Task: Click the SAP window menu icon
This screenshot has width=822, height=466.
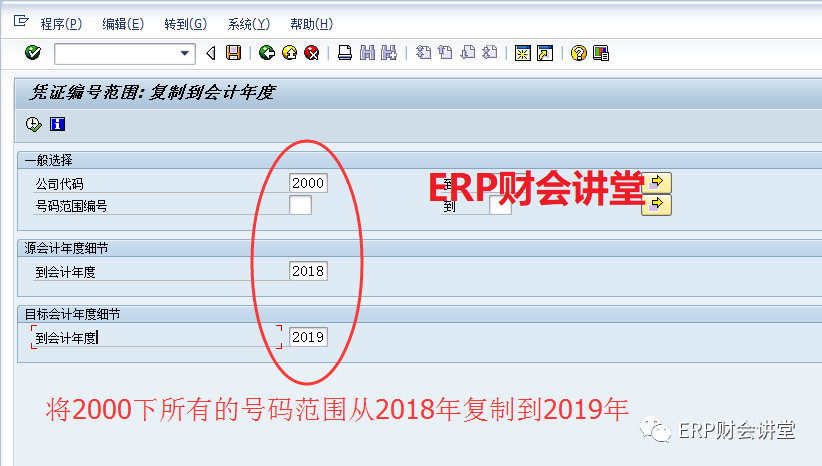Action: pos(21,21)
